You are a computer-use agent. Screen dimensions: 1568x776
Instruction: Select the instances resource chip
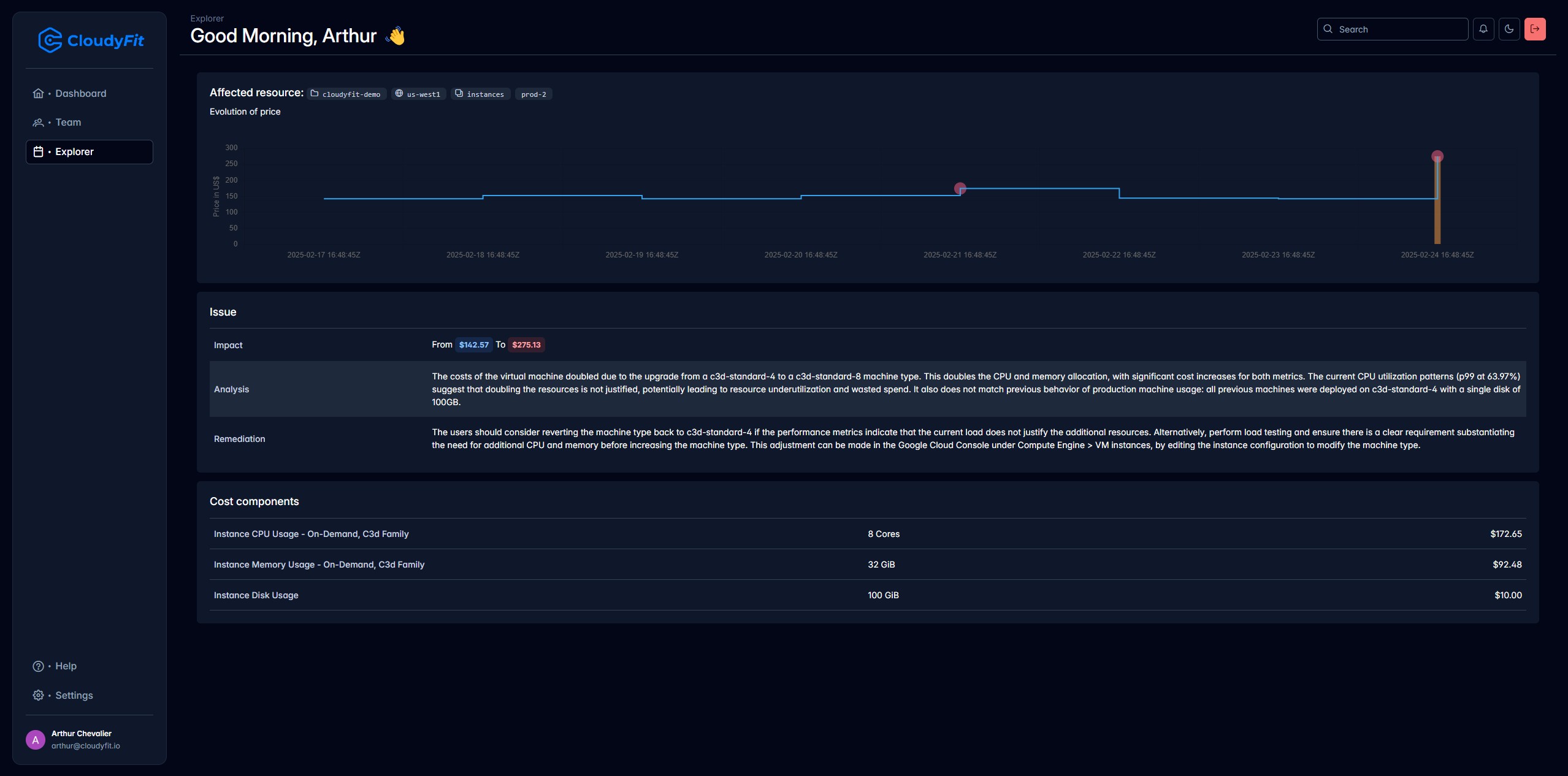[x=480, y=94]
